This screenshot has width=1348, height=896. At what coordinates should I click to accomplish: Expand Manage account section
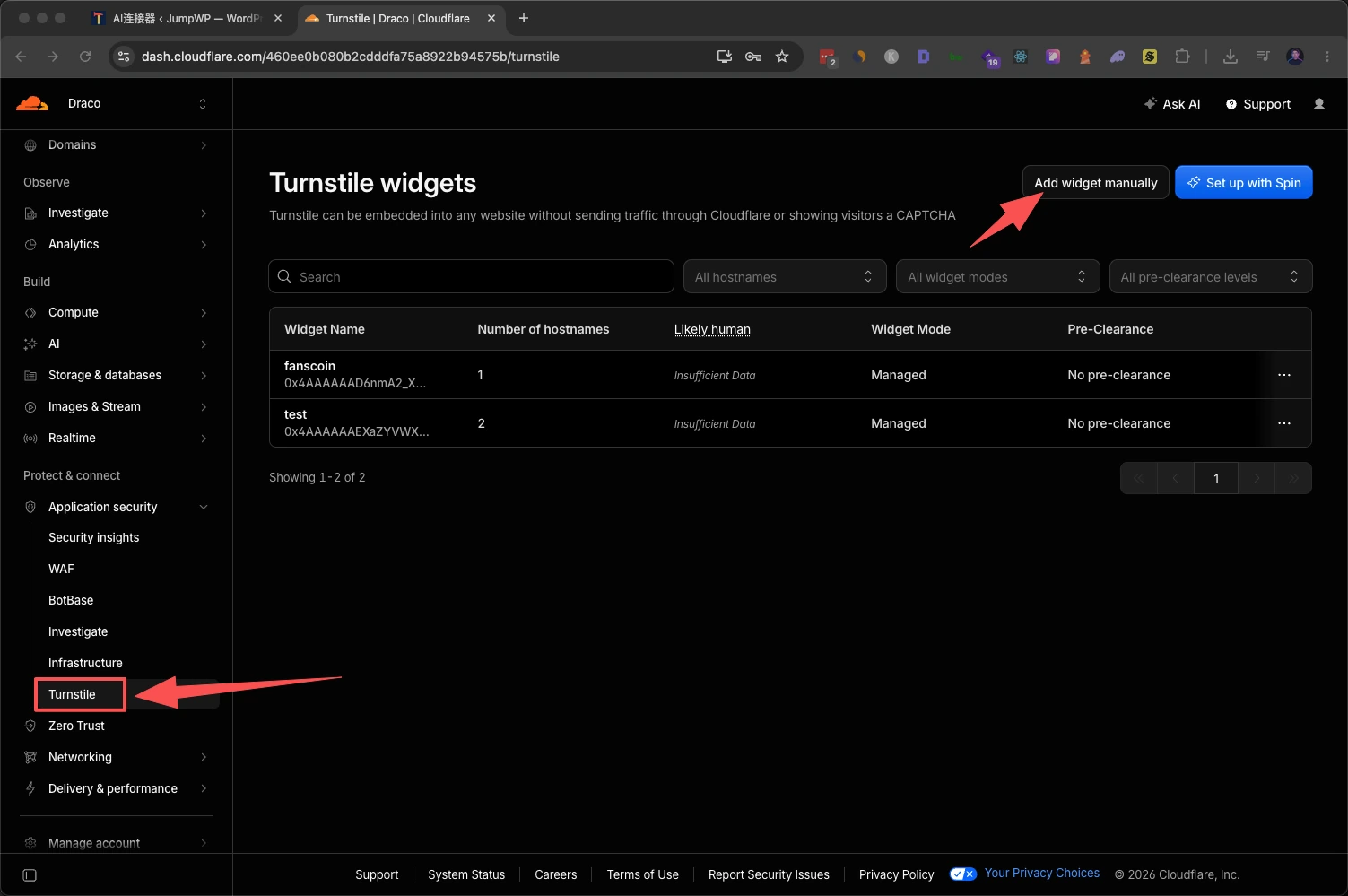(x=117, y=843)
